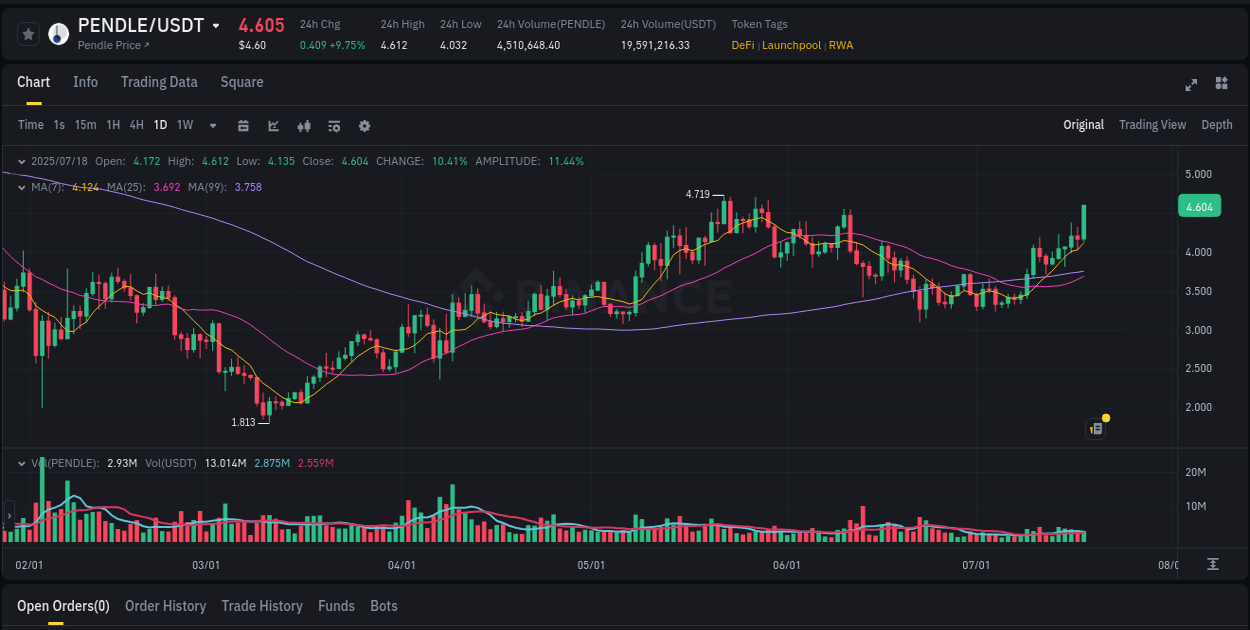Viewport: 1250px width, 630px height.
Task: Click the Launchpool token tag
Action: click(791, 45)
